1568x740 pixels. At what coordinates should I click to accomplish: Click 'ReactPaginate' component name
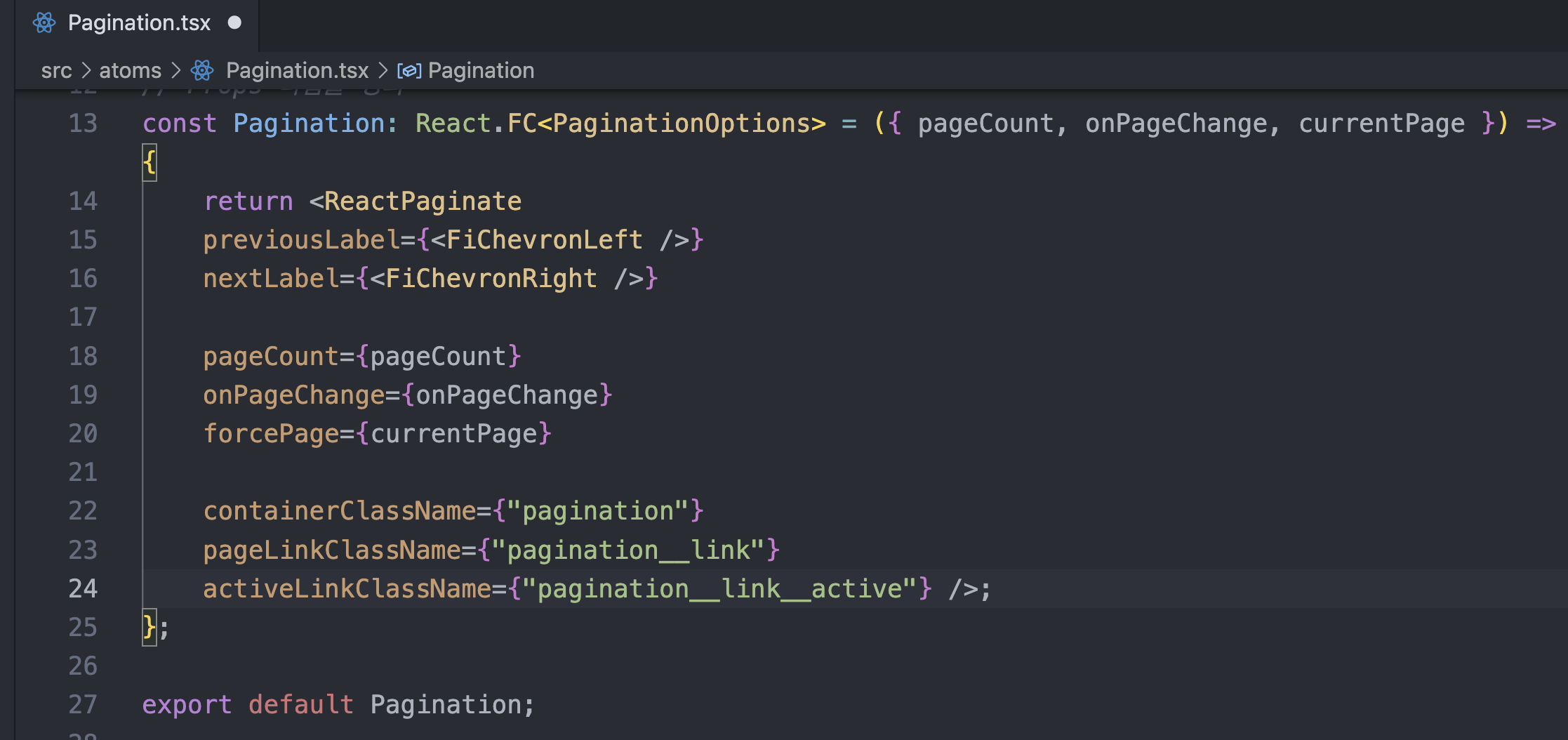(x=423, y=201)
